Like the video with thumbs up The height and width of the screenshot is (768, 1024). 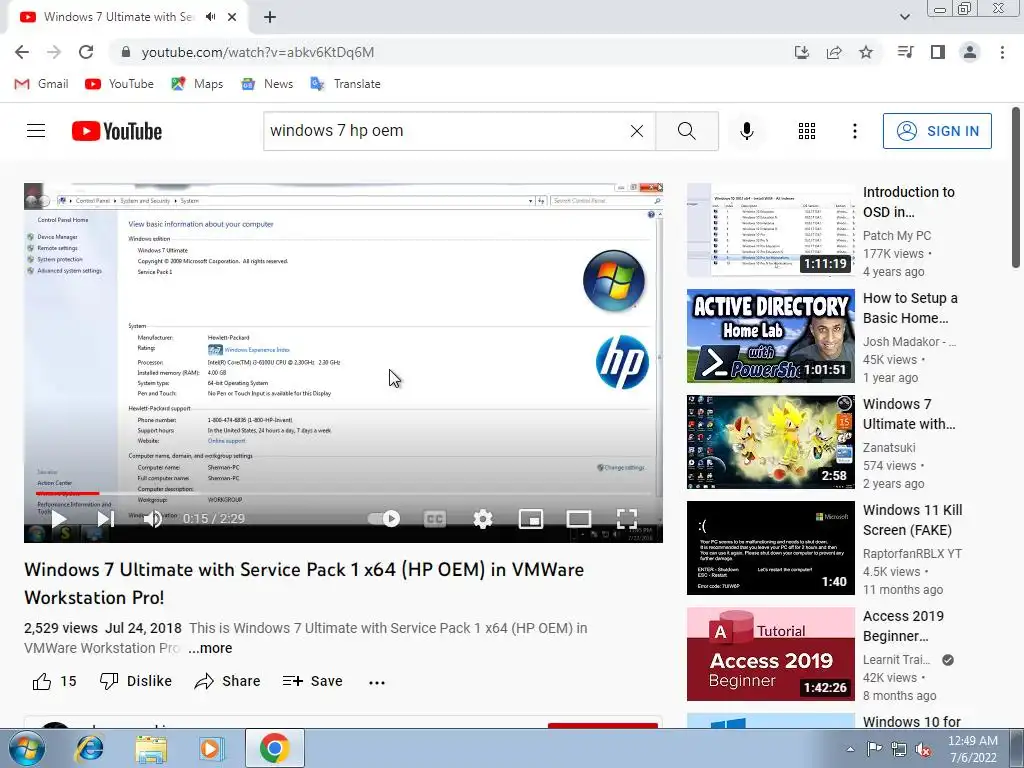[54, 681]
